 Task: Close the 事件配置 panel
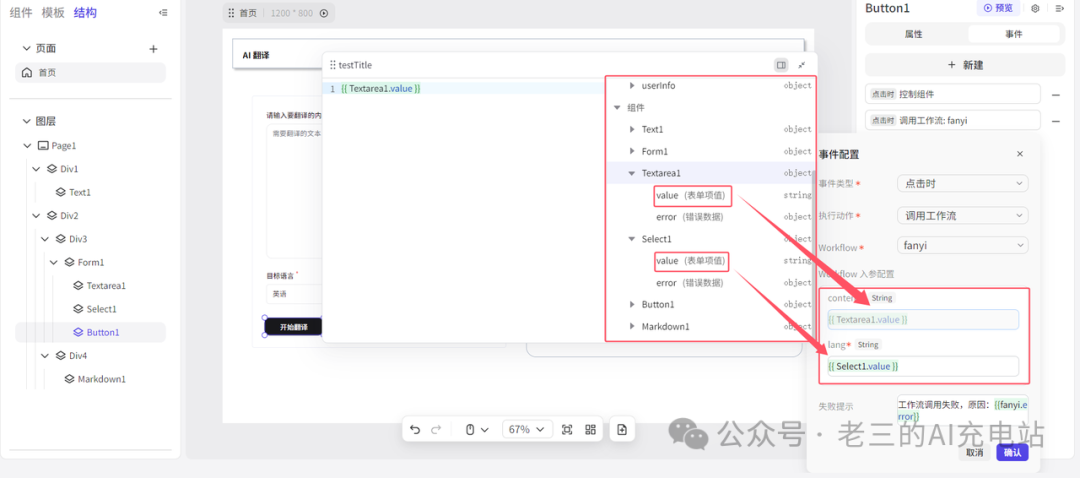coord(1020,154)
